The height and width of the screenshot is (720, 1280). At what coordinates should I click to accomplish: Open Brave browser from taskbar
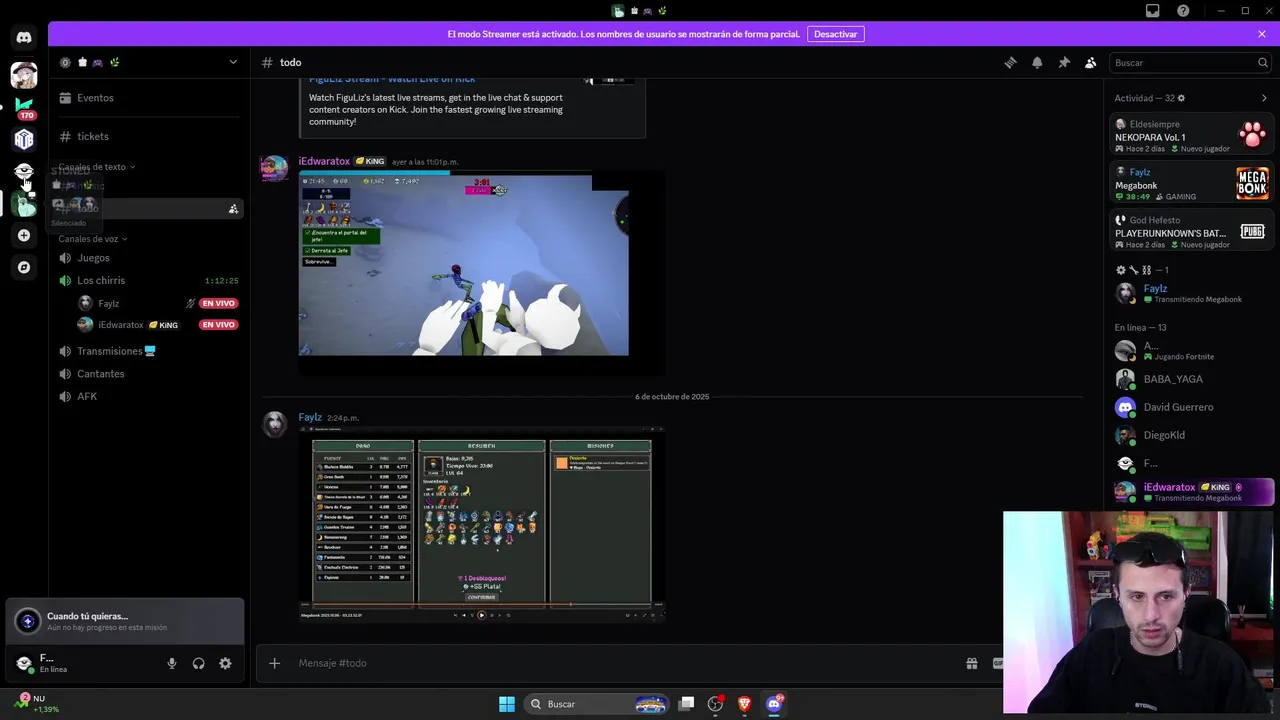coord(744,704)
